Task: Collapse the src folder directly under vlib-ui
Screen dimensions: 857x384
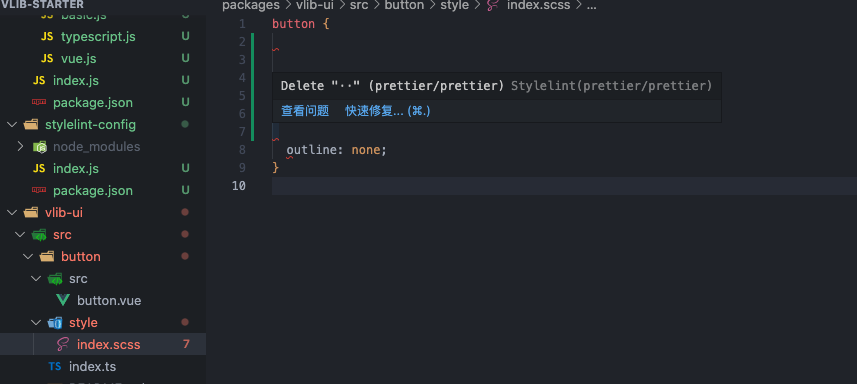Action: pos(20,234)
